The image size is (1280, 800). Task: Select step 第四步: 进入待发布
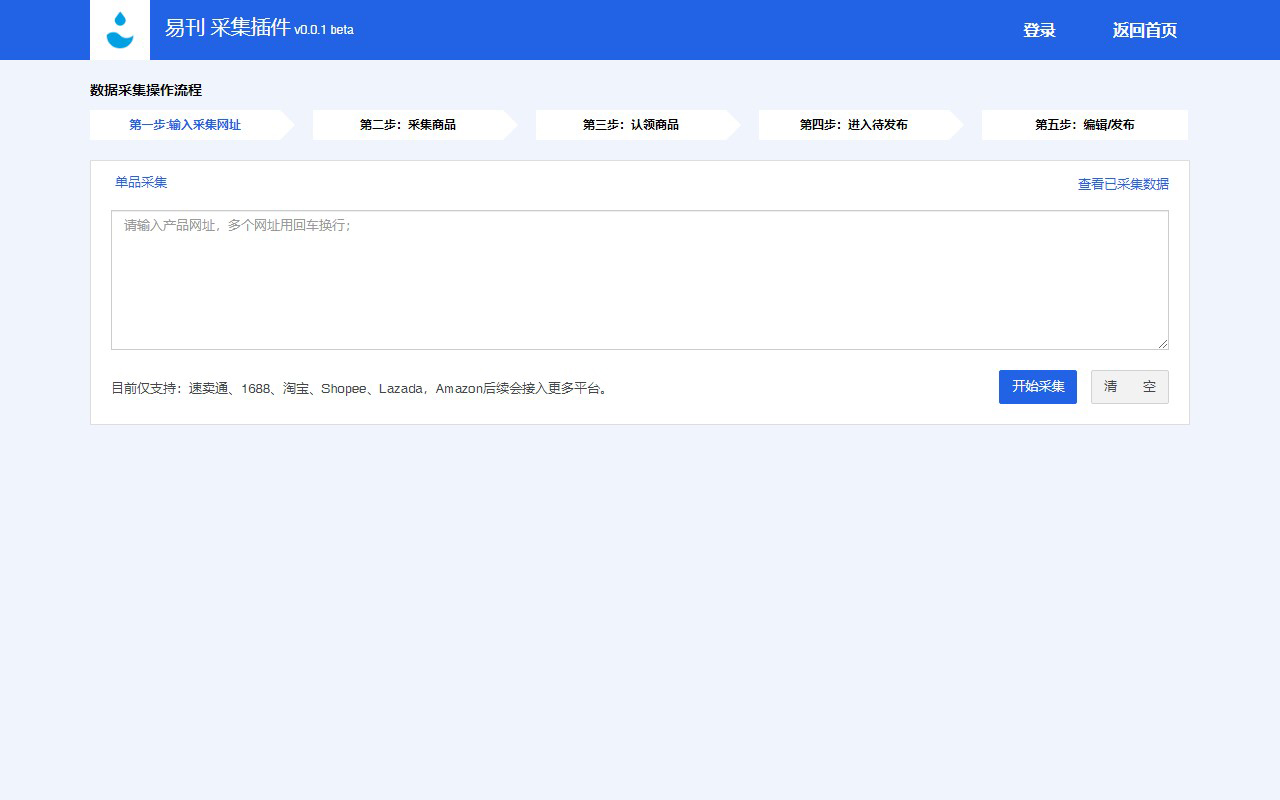coord(857,124)
